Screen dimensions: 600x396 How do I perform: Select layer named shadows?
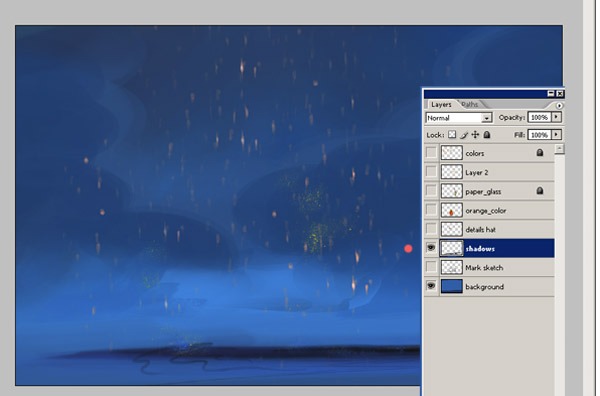tap(480, 249)
